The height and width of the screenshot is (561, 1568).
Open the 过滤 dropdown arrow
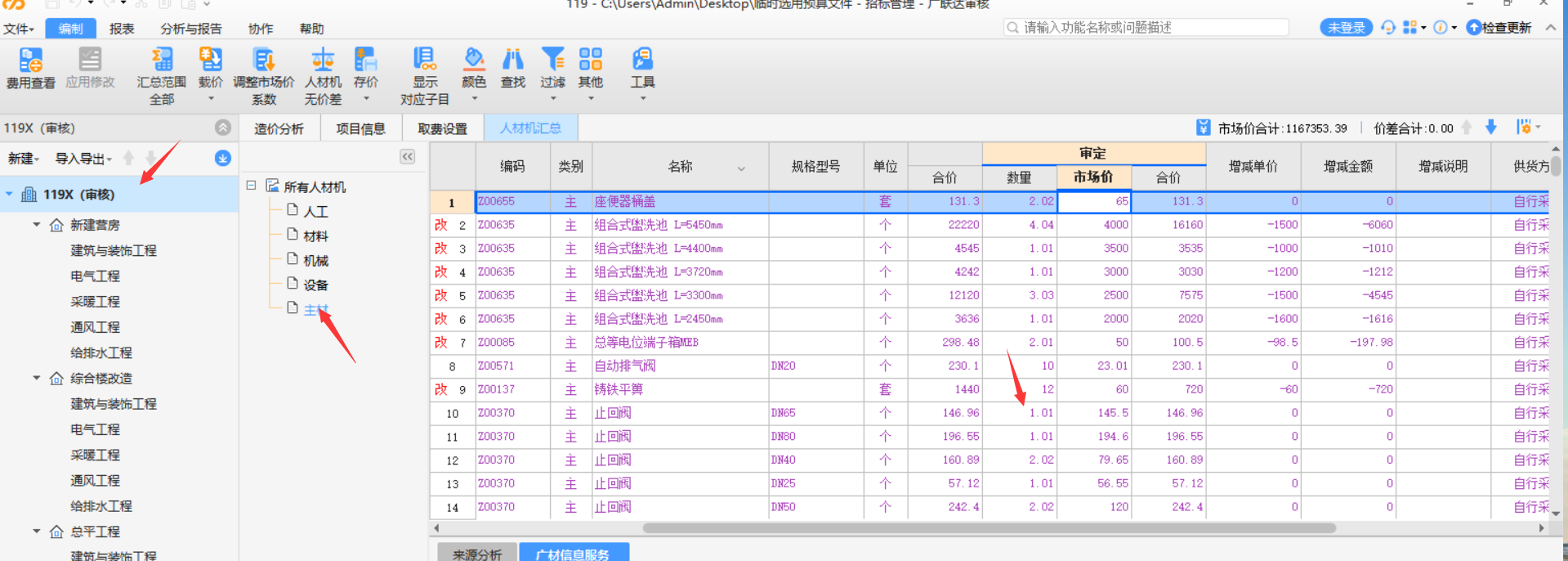553,99
